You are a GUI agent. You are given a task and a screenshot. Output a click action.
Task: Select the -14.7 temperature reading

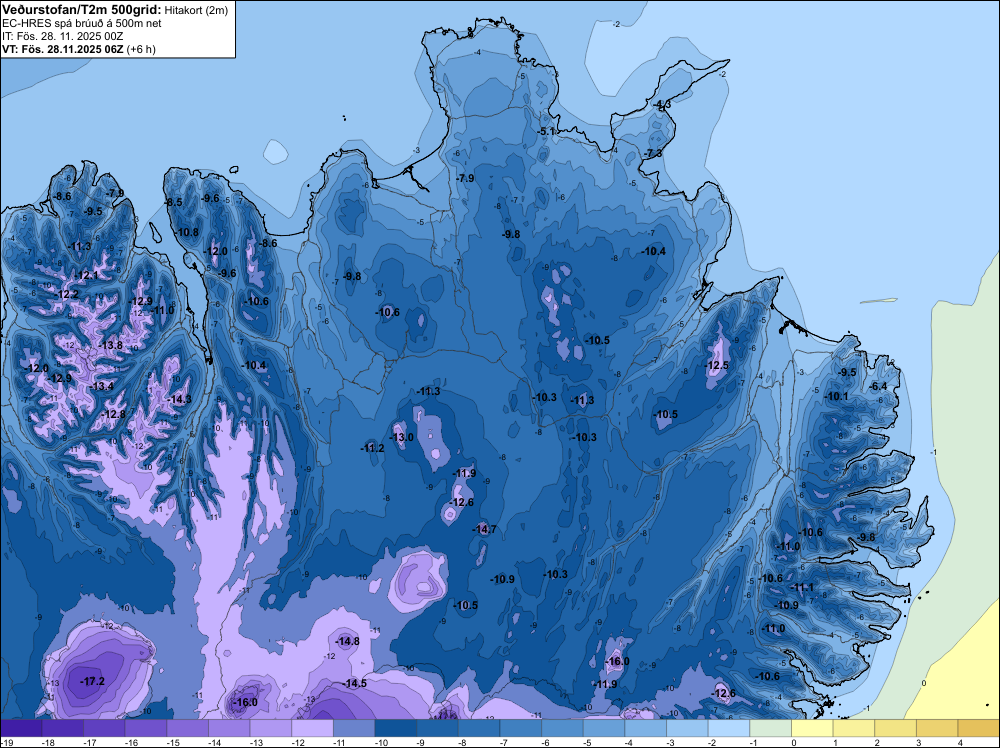(x=484, y=529)
